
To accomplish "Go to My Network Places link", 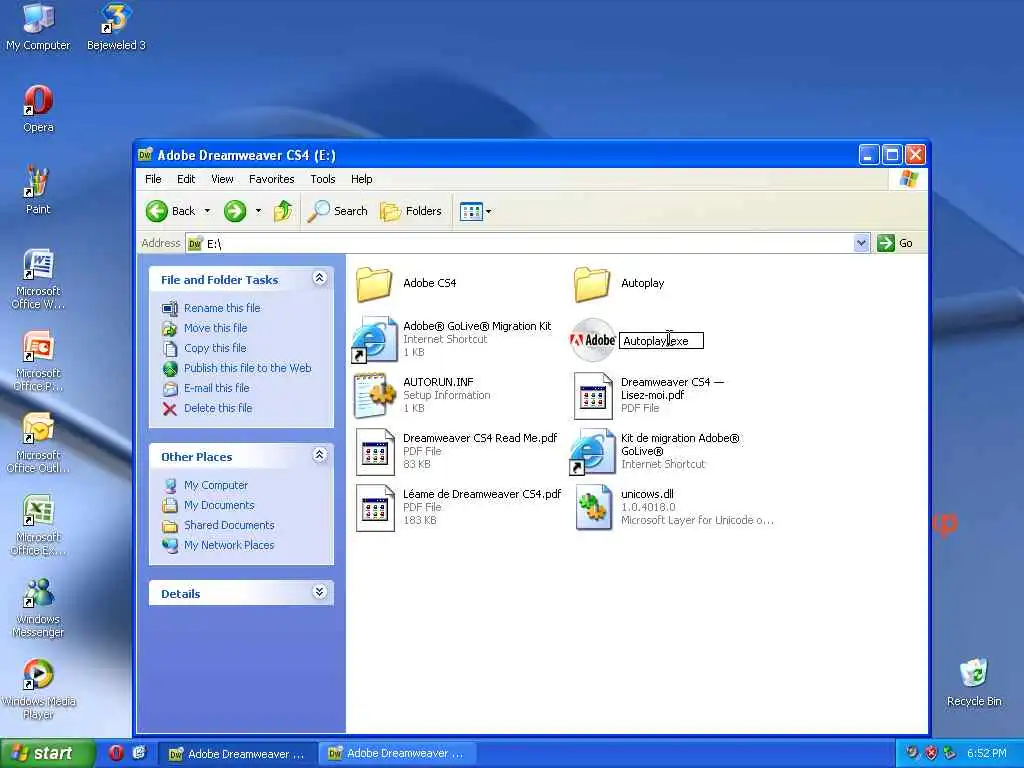I will tap(229, 545).
